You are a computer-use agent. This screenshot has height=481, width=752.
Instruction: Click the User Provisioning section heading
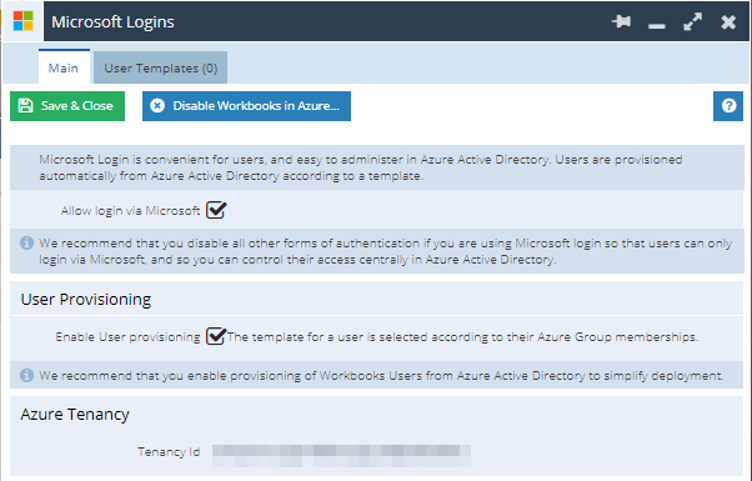point(86,299)
